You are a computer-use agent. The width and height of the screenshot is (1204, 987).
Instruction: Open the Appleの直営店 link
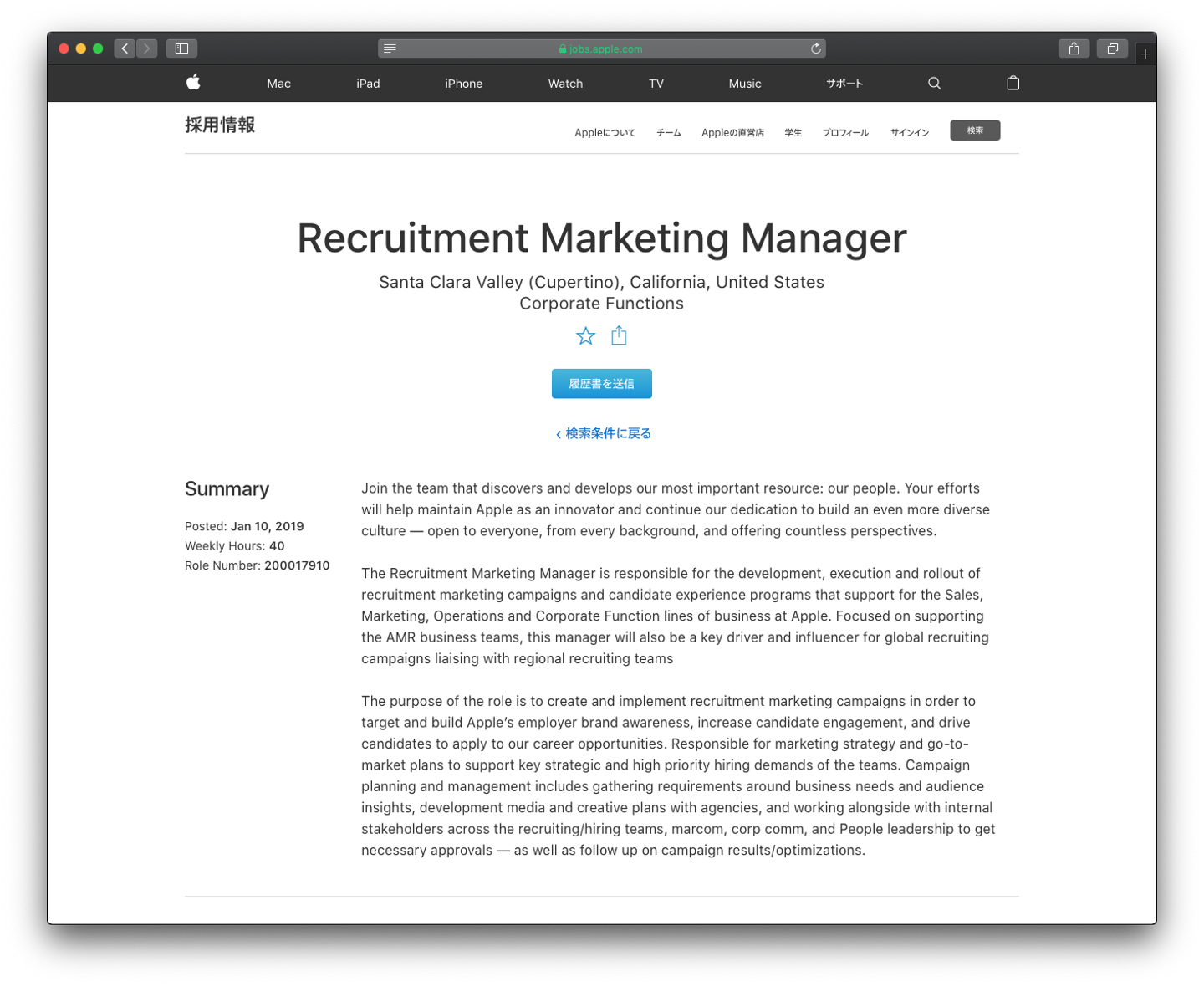pyautogui.click(x=732, y=132)
